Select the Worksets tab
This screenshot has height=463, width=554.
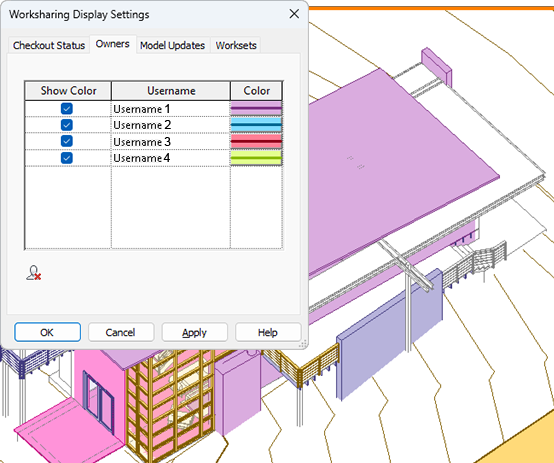[x=236, y=45]
